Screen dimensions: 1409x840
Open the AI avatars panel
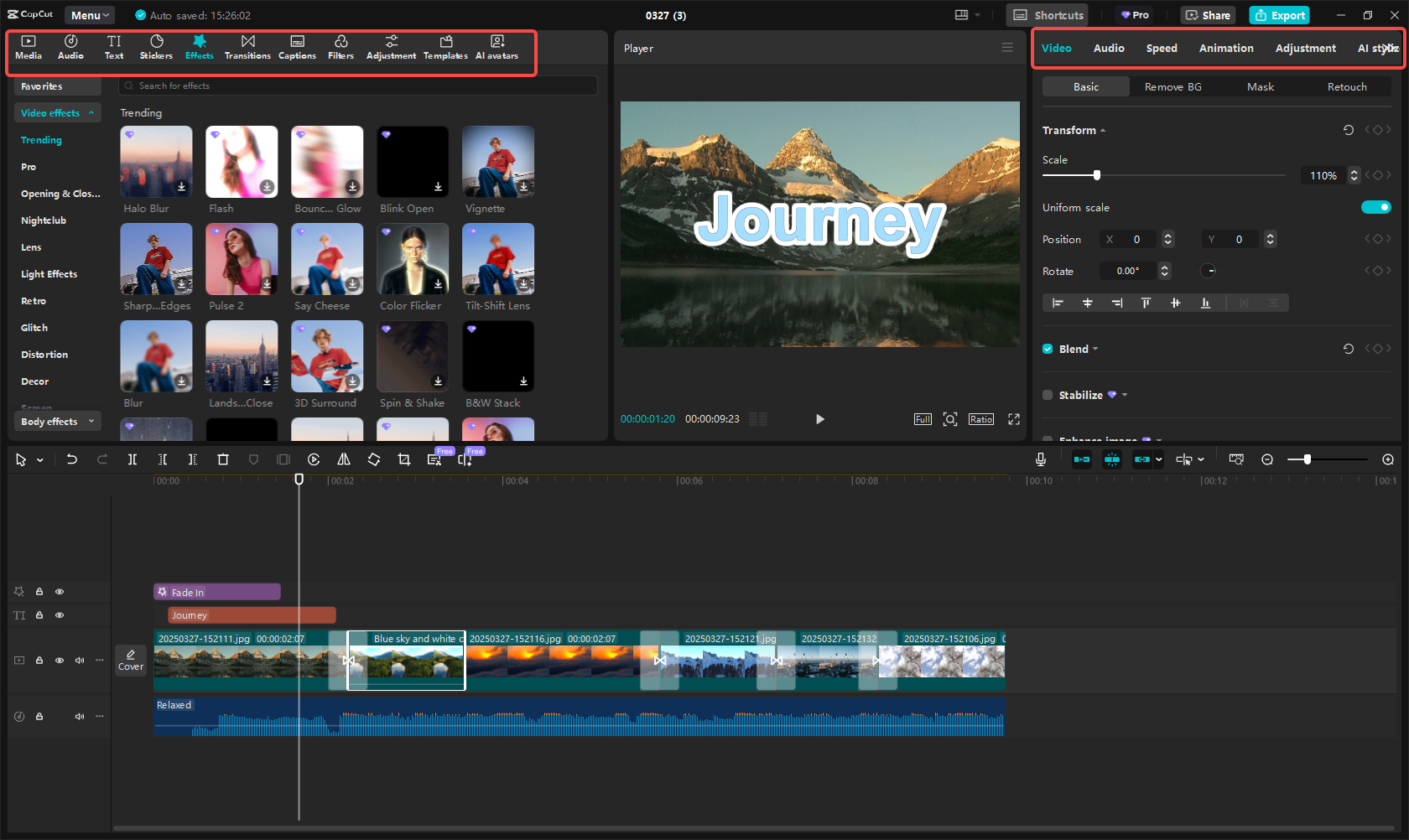point(497,46)
